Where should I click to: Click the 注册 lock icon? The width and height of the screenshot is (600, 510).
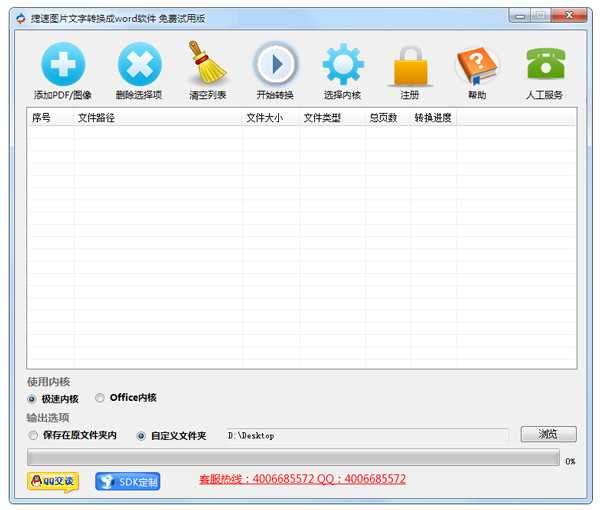411,66
